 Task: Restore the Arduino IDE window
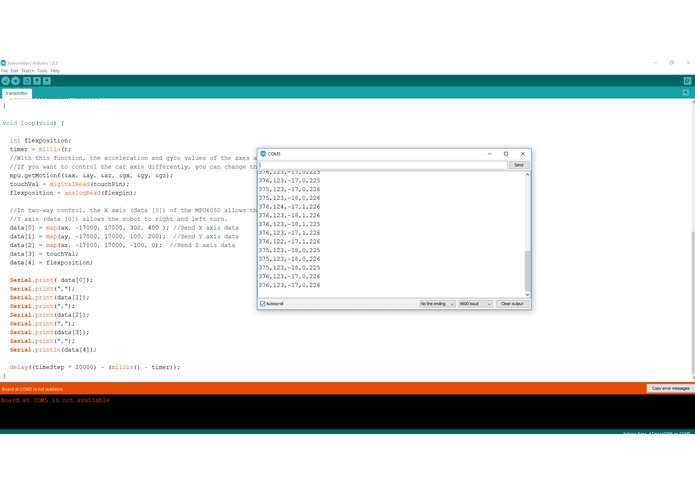click(672, 63)
